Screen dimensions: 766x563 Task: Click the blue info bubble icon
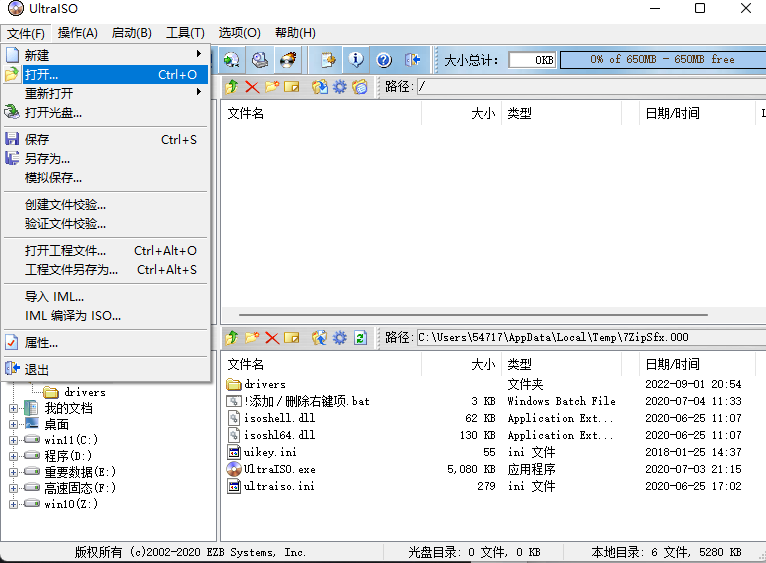coord(356,60)
